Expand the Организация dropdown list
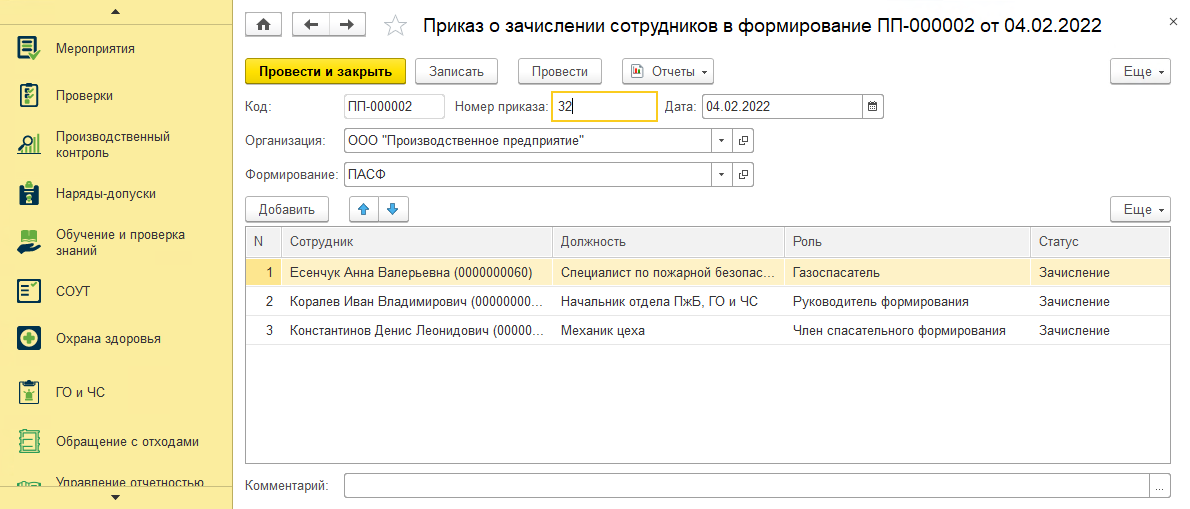This screenshot has height=509, width=1190. 722,141
